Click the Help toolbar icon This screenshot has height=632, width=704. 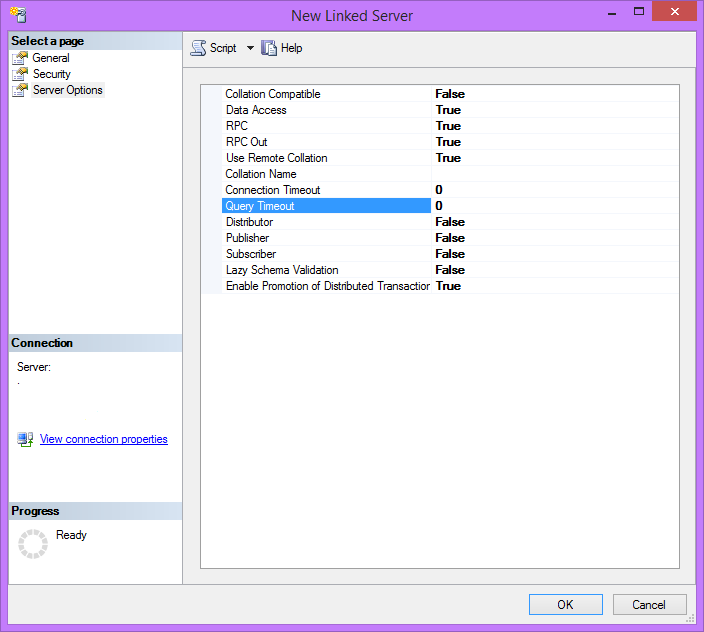point(268,48)
